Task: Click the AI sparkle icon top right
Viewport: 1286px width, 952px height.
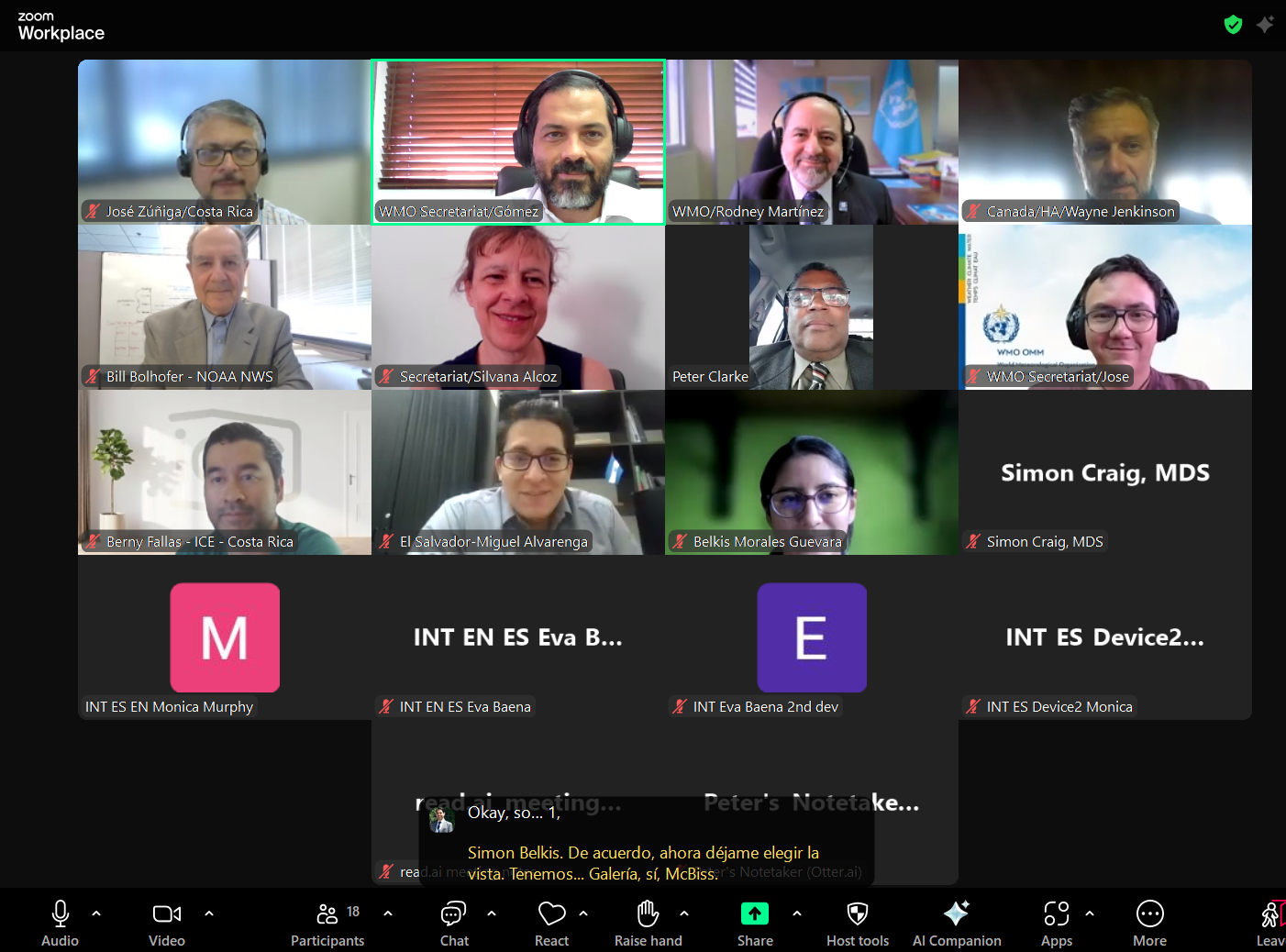Action: (1266, 25)
